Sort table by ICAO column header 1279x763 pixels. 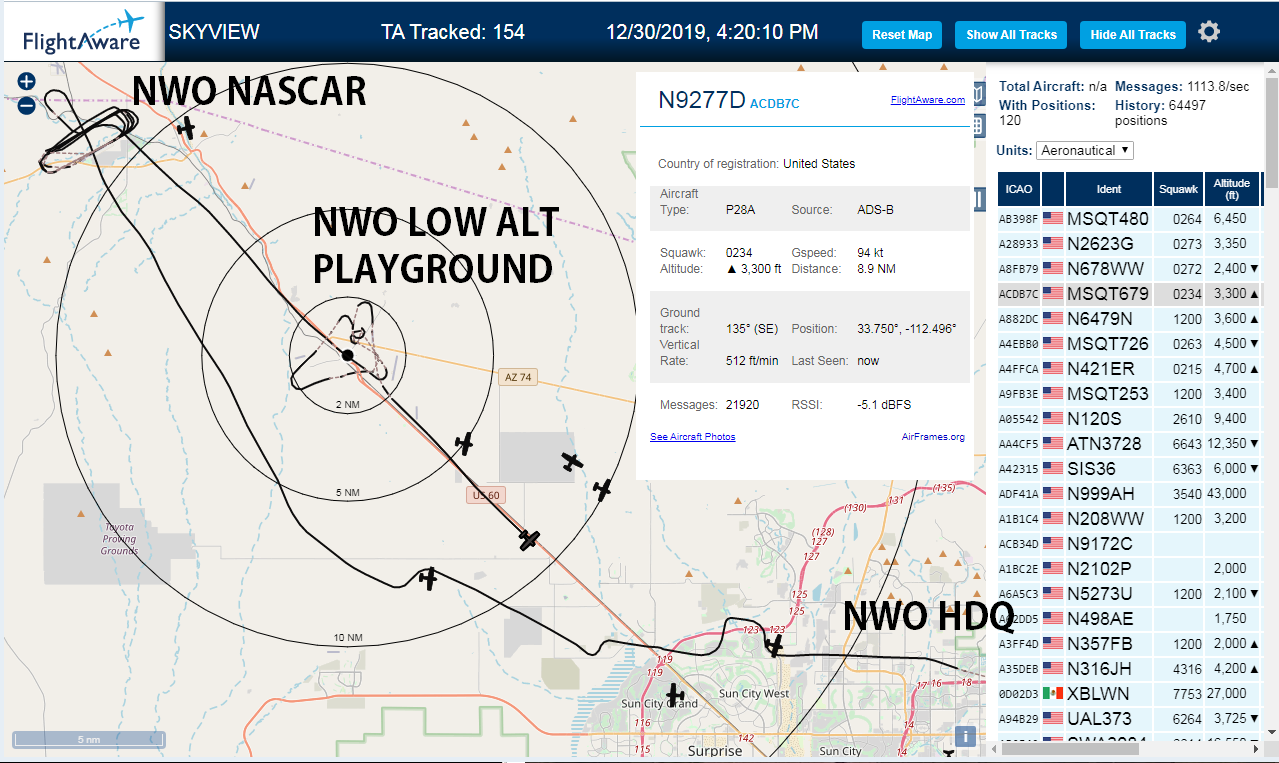(x=1019, y=188)
